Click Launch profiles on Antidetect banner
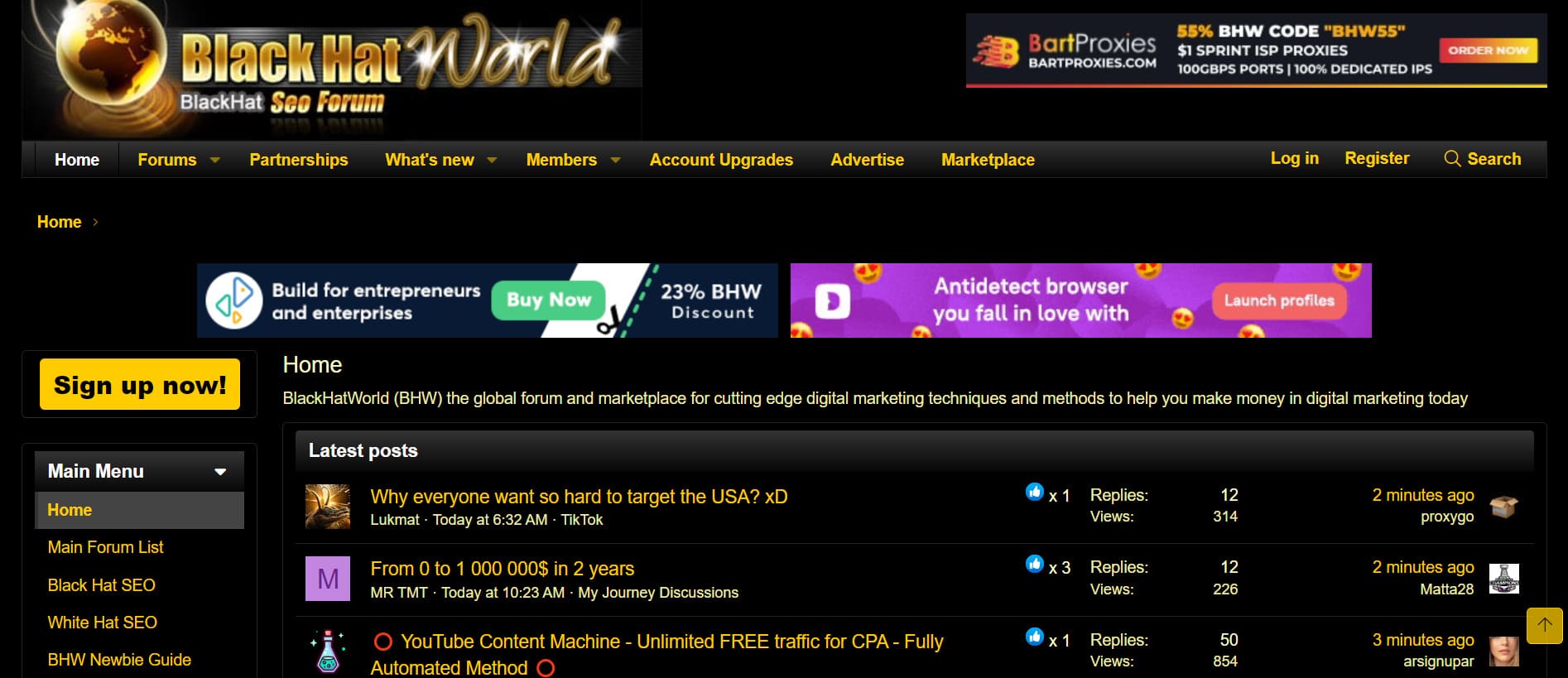The height and width of the screenshot is (678, 1568). pos(1279,301)
